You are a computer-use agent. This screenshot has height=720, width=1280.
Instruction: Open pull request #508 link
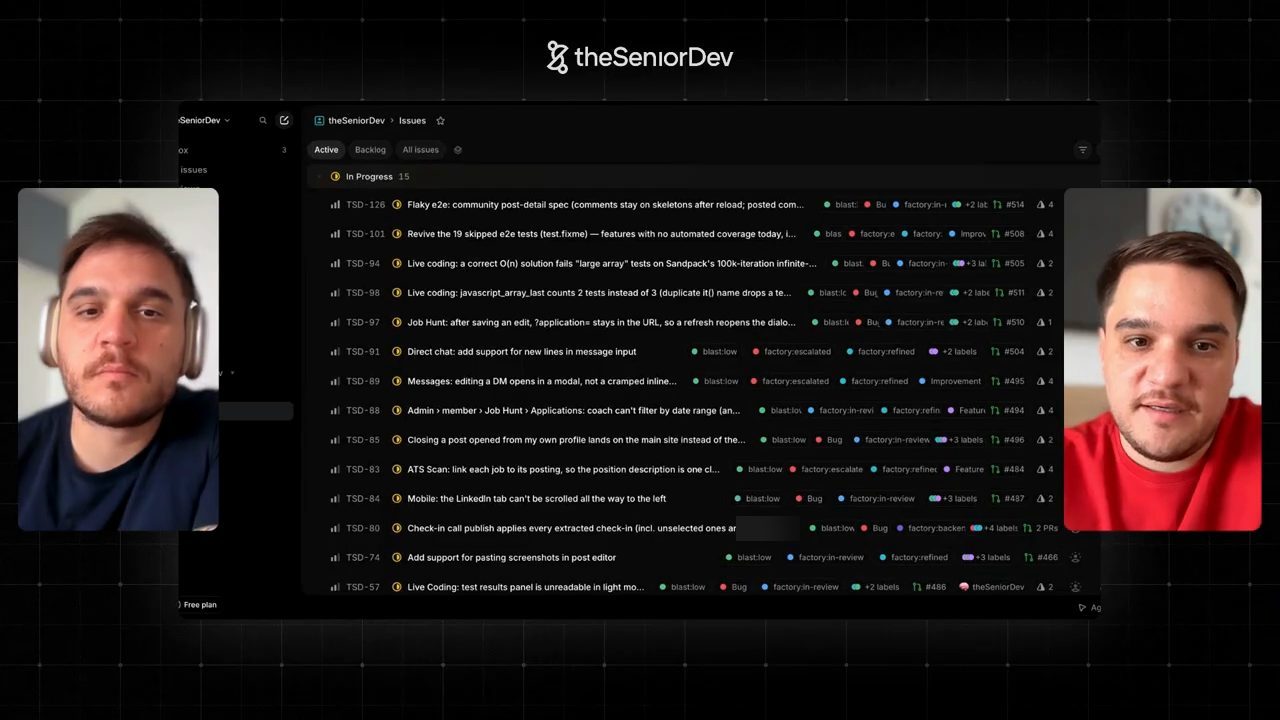tap(1008, 234)
